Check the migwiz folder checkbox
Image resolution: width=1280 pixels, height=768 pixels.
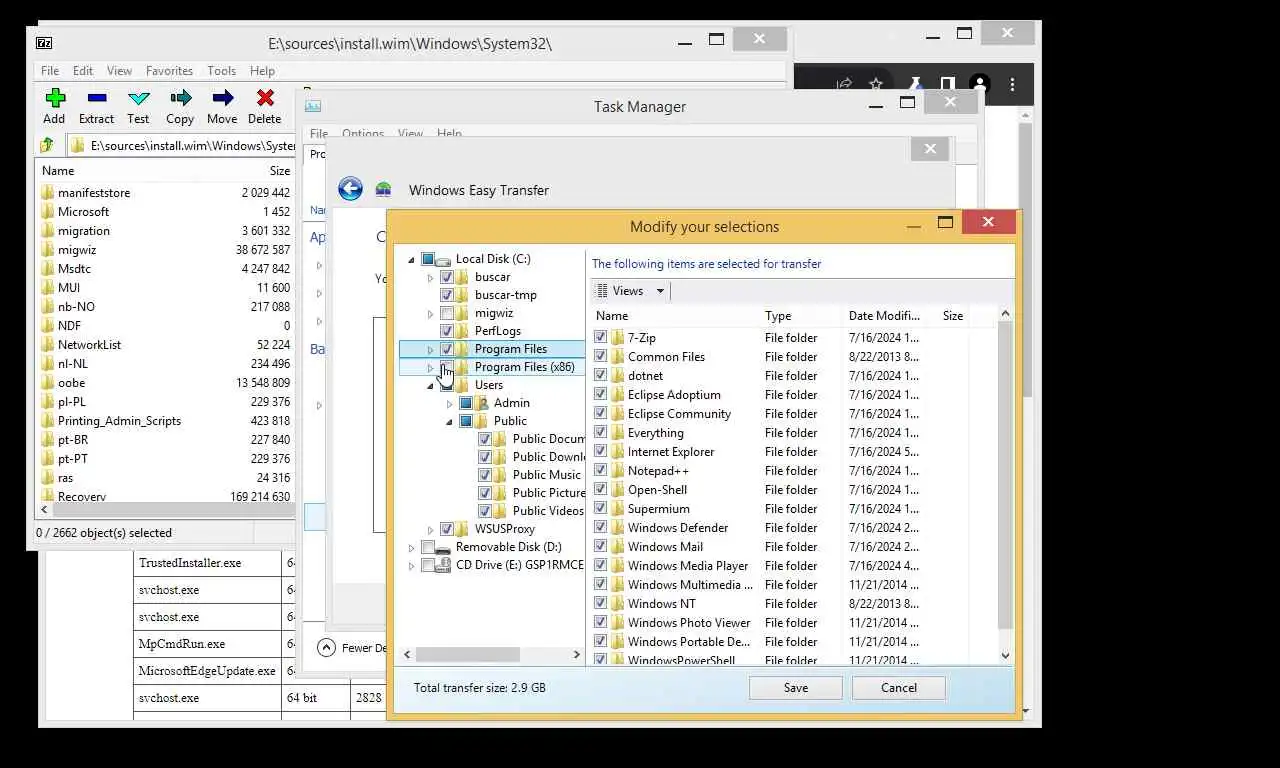[447, 313]
